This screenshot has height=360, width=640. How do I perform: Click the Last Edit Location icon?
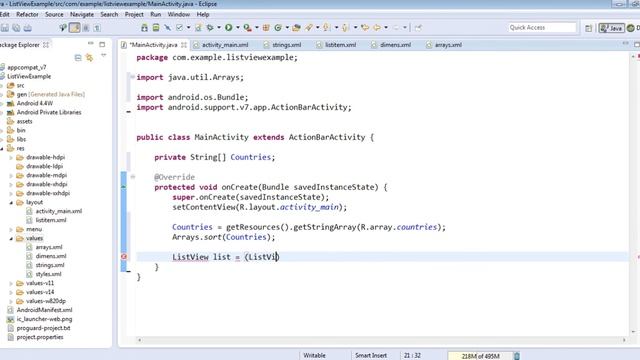[x=365, y=28]
